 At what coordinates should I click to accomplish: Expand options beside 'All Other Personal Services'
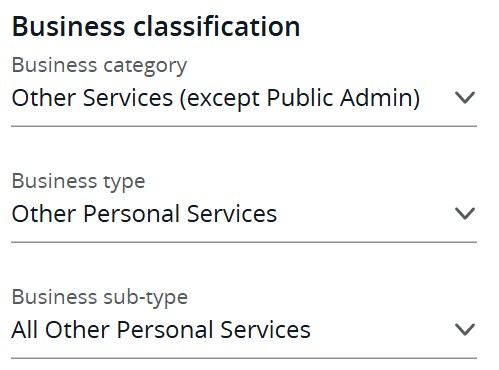(x=465, y=329)
